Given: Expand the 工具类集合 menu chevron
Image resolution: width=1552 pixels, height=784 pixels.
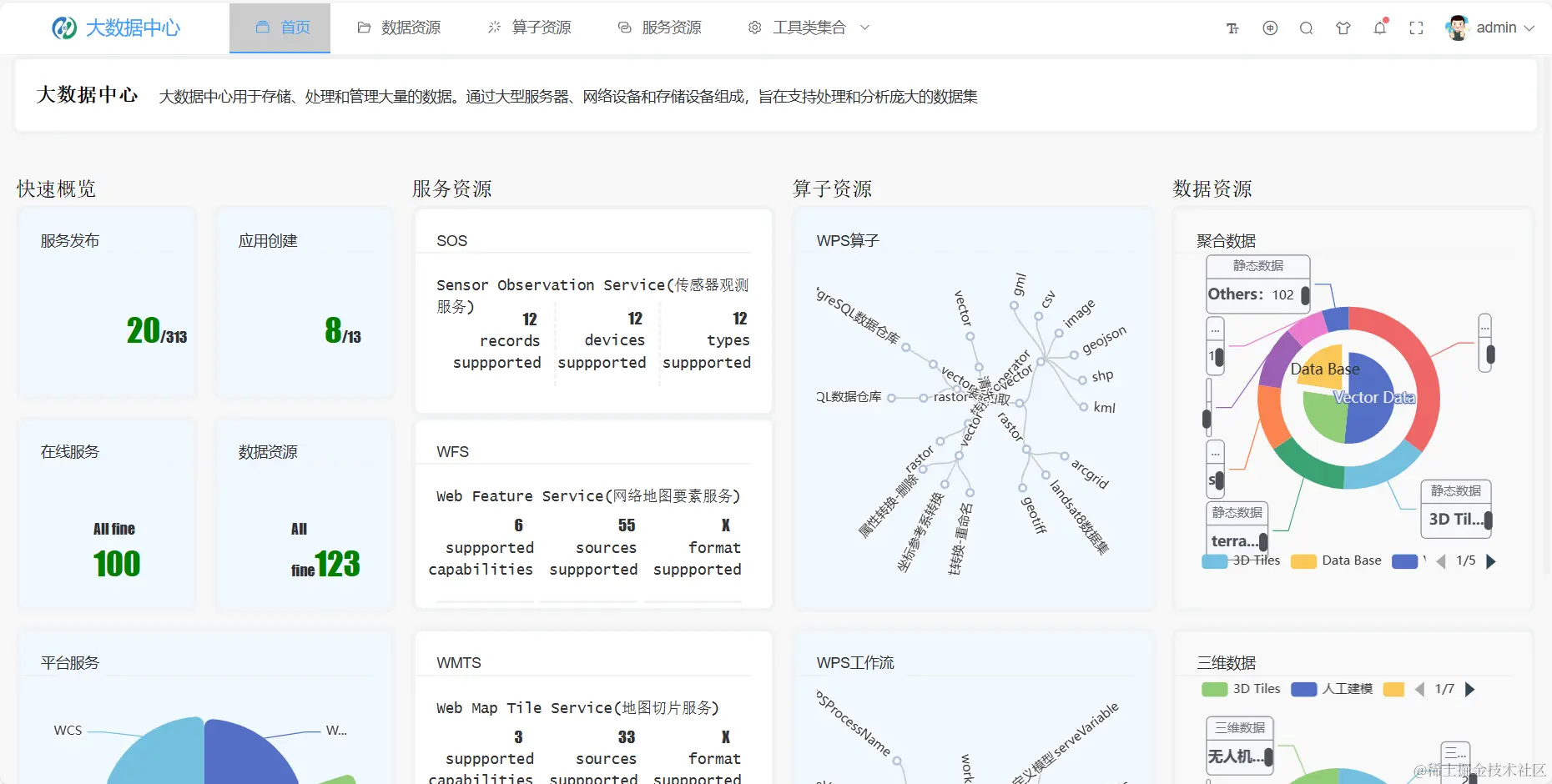Looking at the screenshot, I should pos(865,28).
